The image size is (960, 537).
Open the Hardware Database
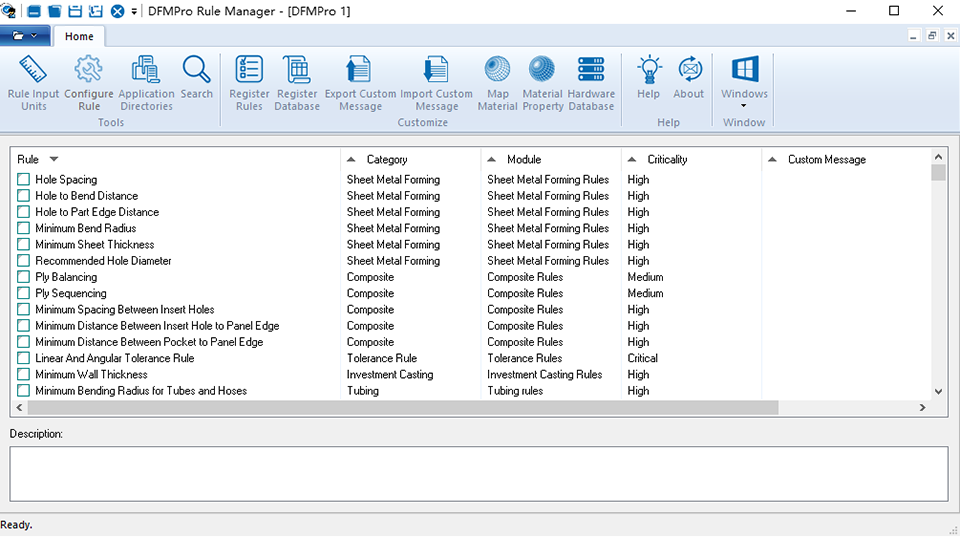591,83
